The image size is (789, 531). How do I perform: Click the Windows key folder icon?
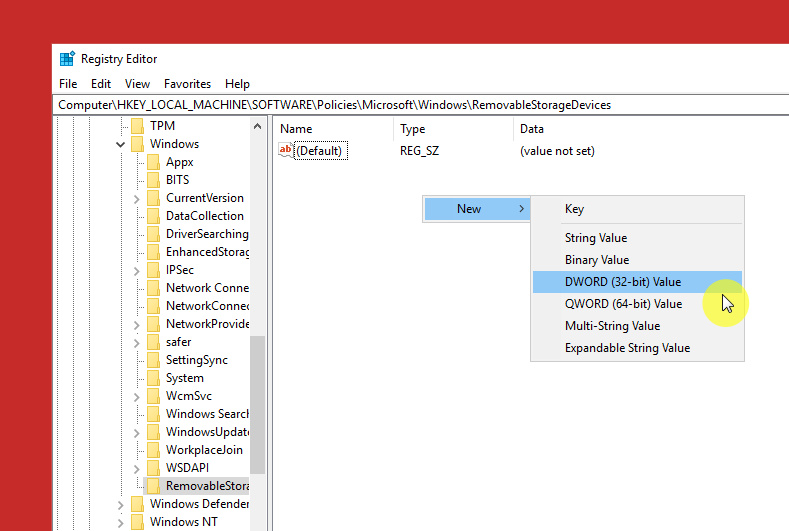[x=137, y=144]
